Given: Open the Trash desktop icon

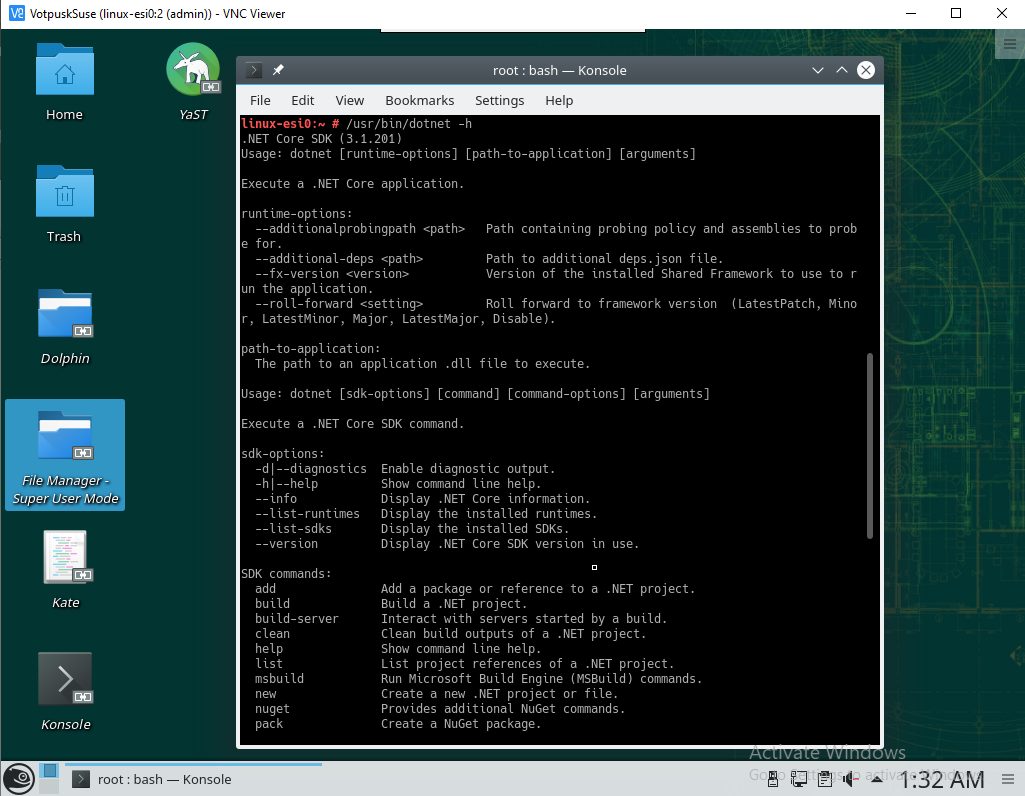Looking at the screenshot, I should [x=64, y=204].
